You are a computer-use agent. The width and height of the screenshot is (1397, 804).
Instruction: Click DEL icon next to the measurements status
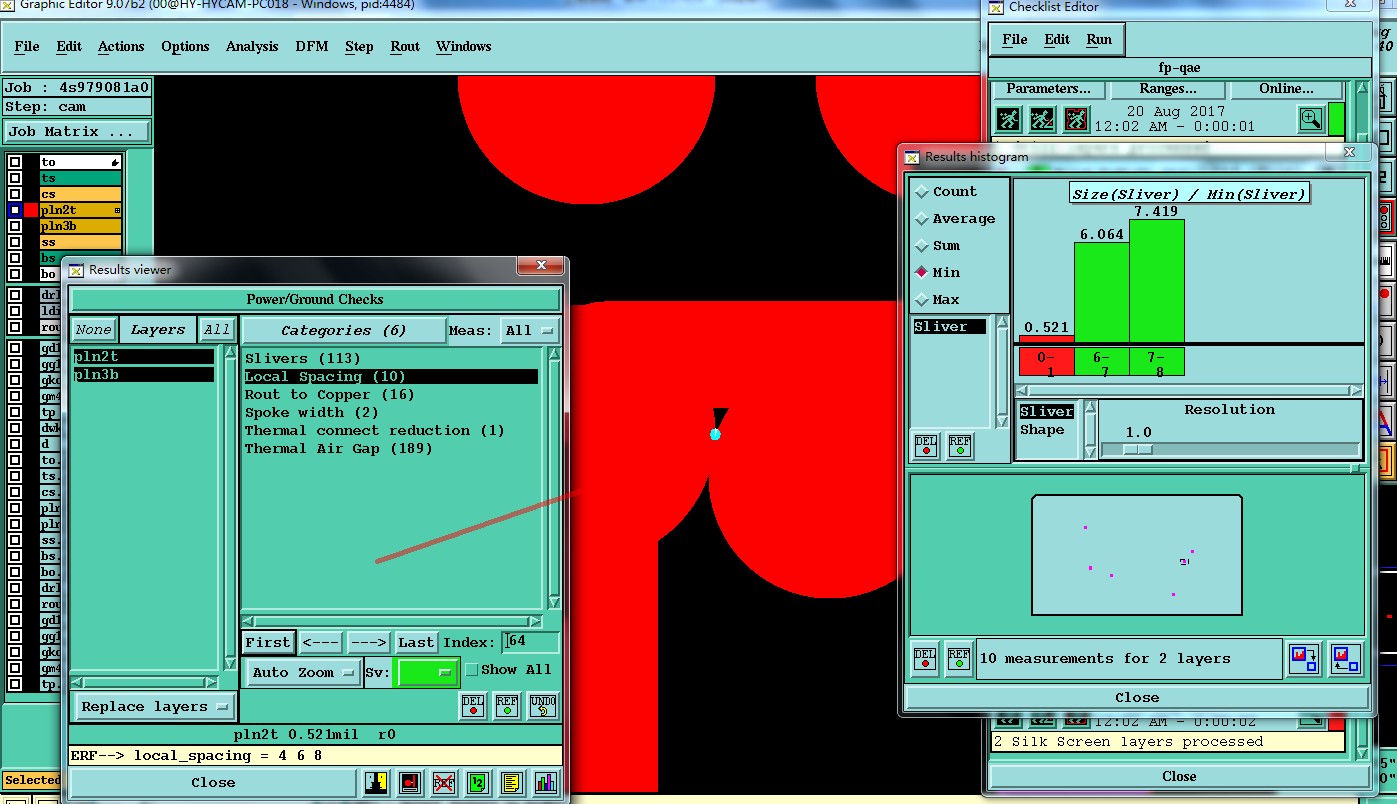(925, 659)
